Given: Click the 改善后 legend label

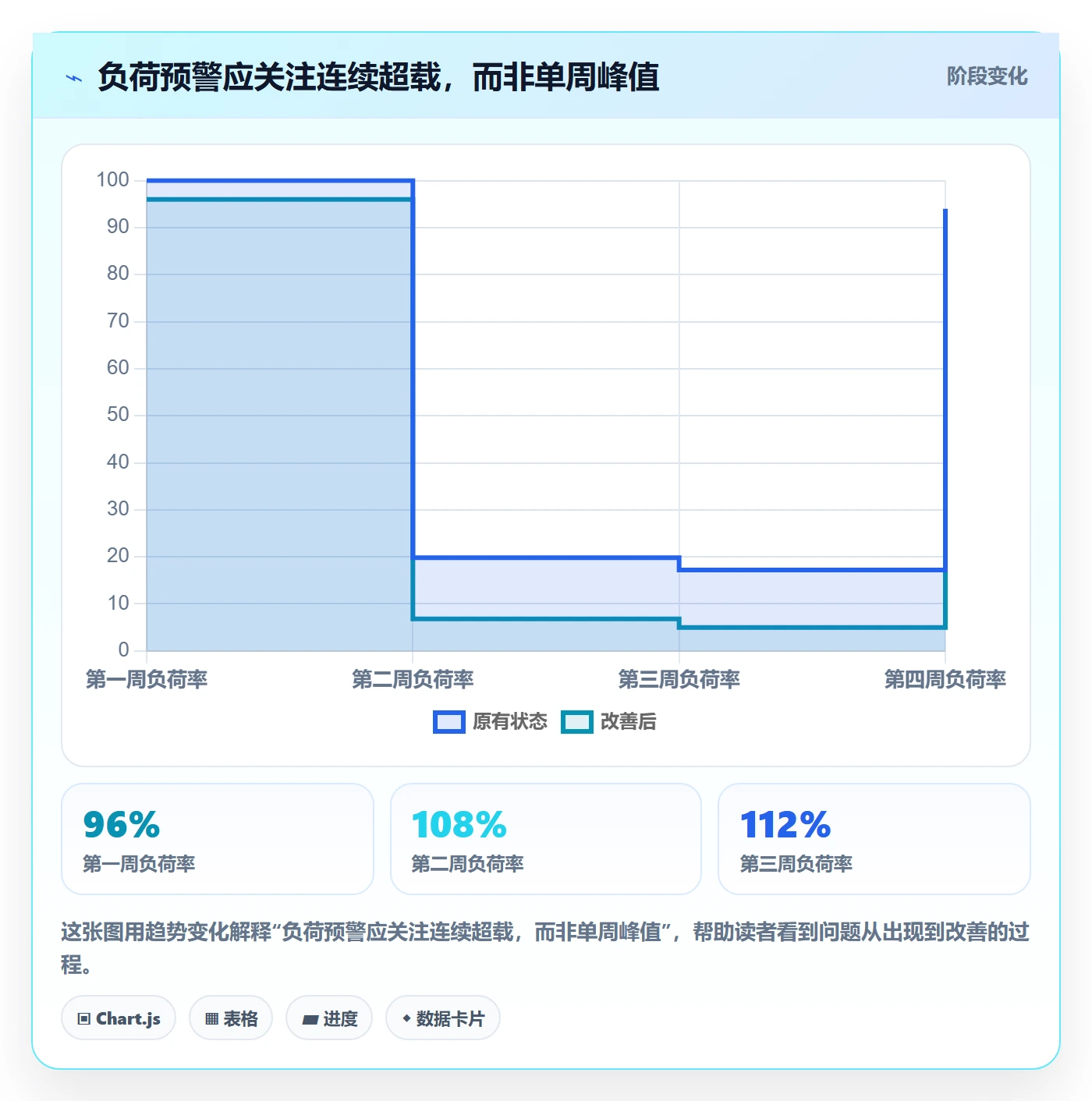Looking at the screenshot, I should (x=629, y=722).
